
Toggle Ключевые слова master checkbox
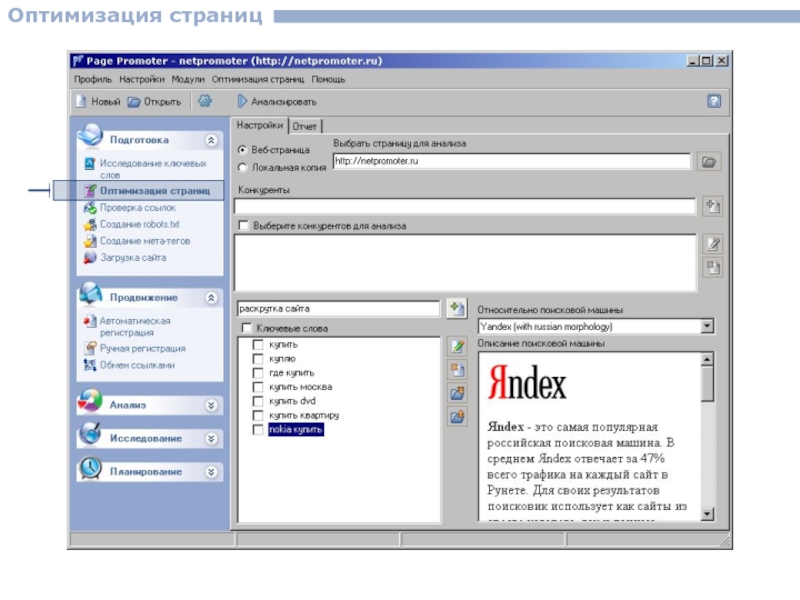click(247, 328)
